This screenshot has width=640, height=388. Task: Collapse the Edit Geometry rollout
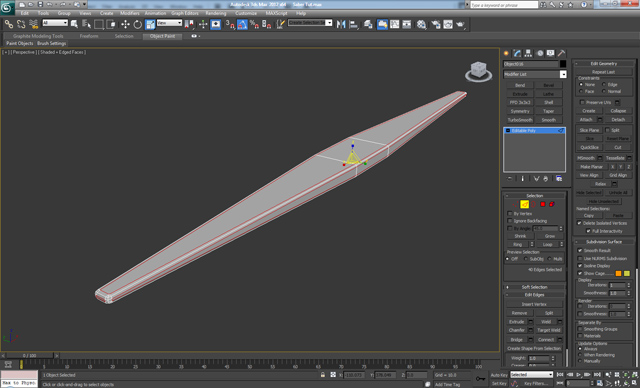tap(604, 64)
